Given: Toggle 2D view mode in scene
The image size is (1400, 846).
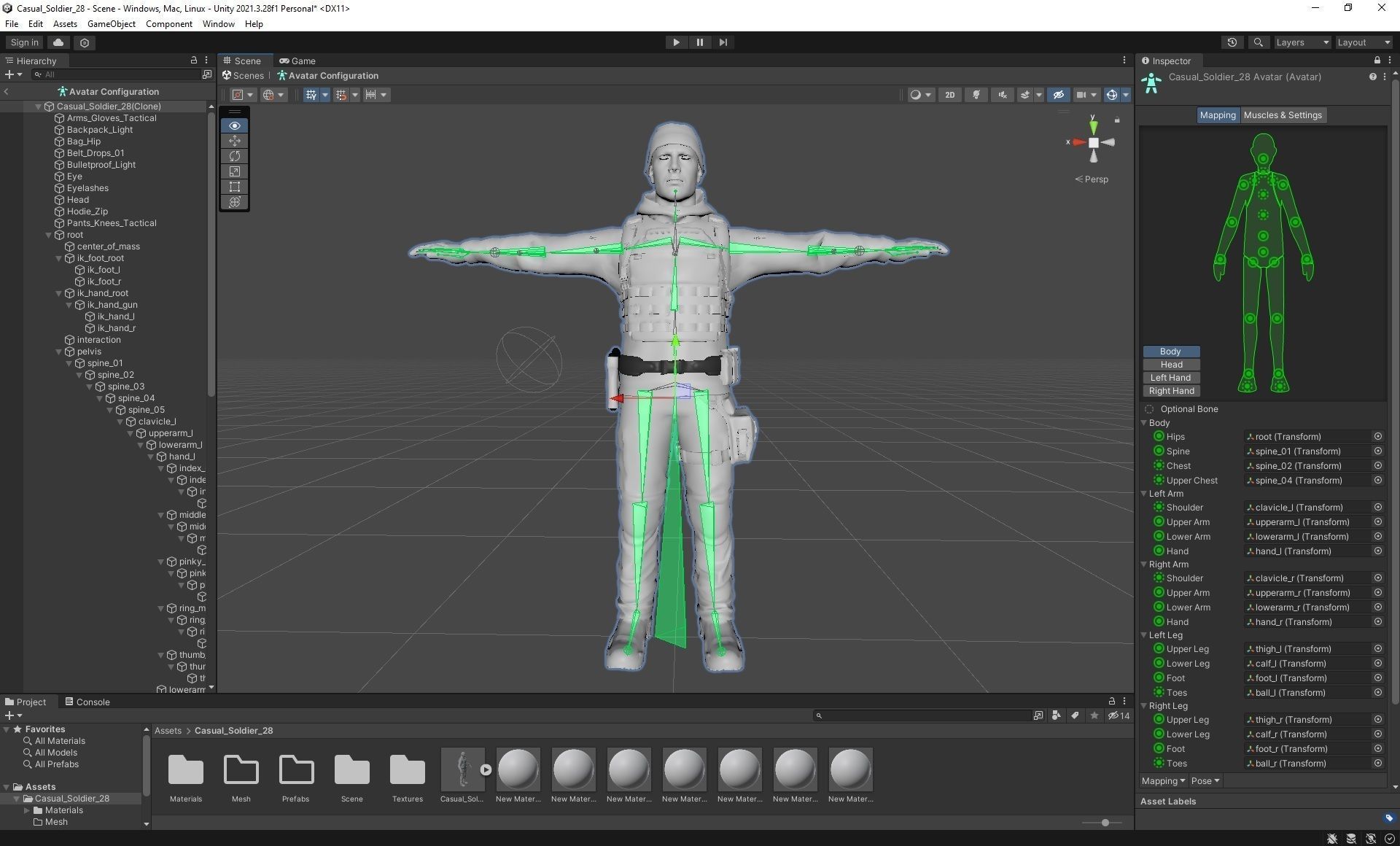Looking at the screenshot, I should point(949,95).
